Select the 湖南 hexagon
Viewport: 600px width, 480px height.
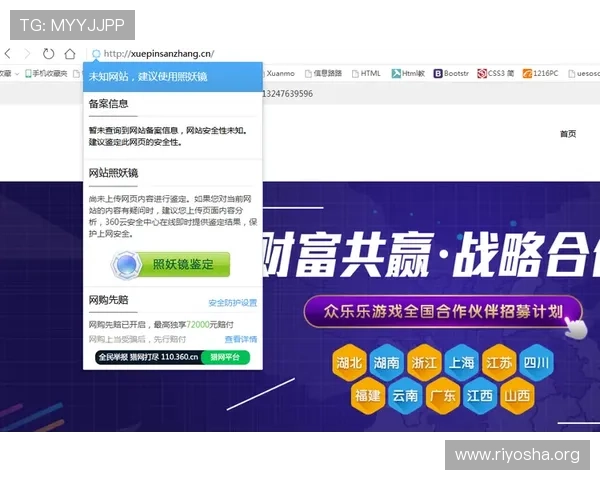386,362
